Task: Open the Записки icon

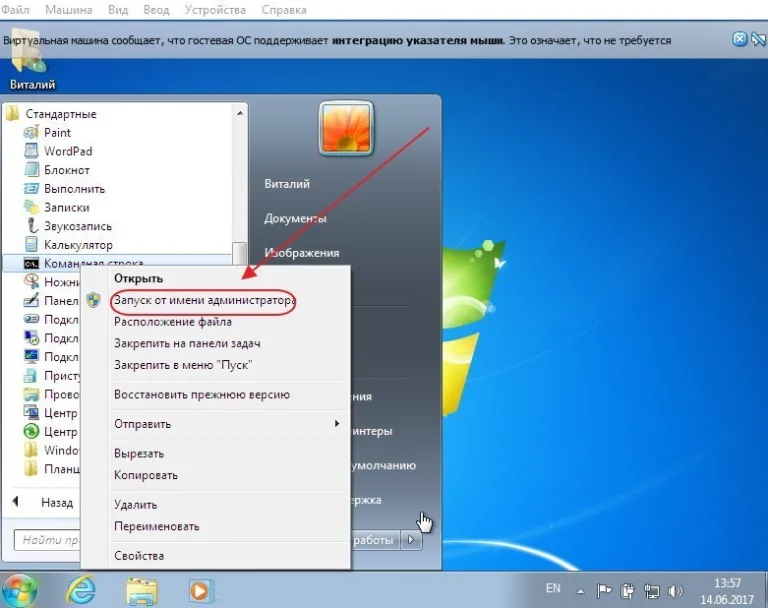Action: pos(31,207)
